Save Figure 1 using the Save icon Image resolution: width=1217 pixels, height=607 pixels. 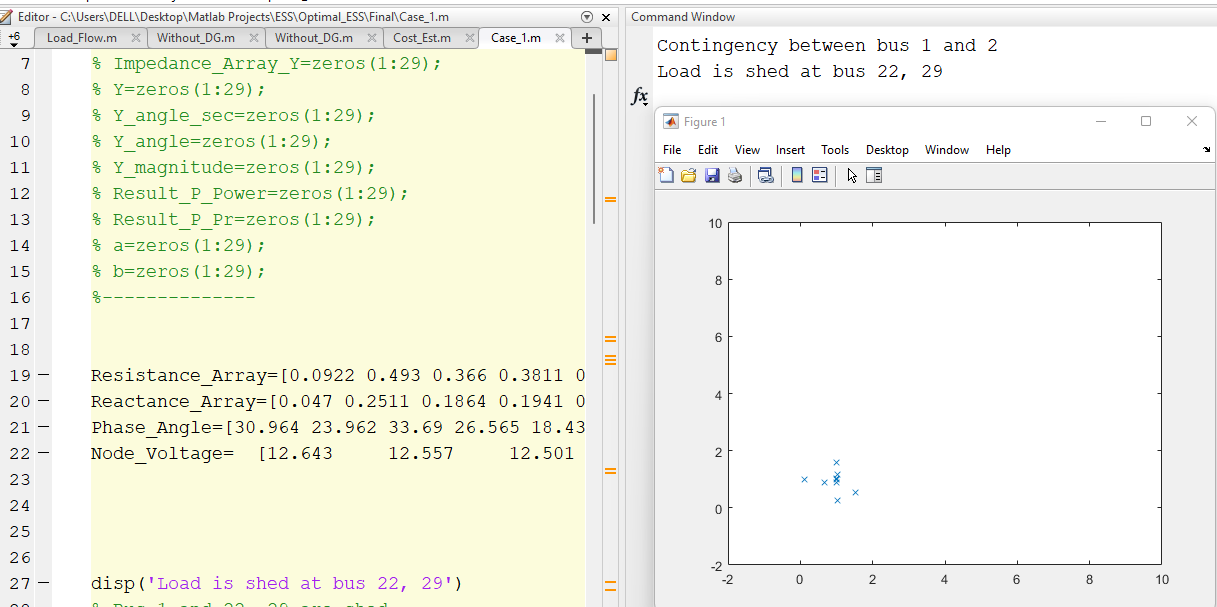point(712,175)
